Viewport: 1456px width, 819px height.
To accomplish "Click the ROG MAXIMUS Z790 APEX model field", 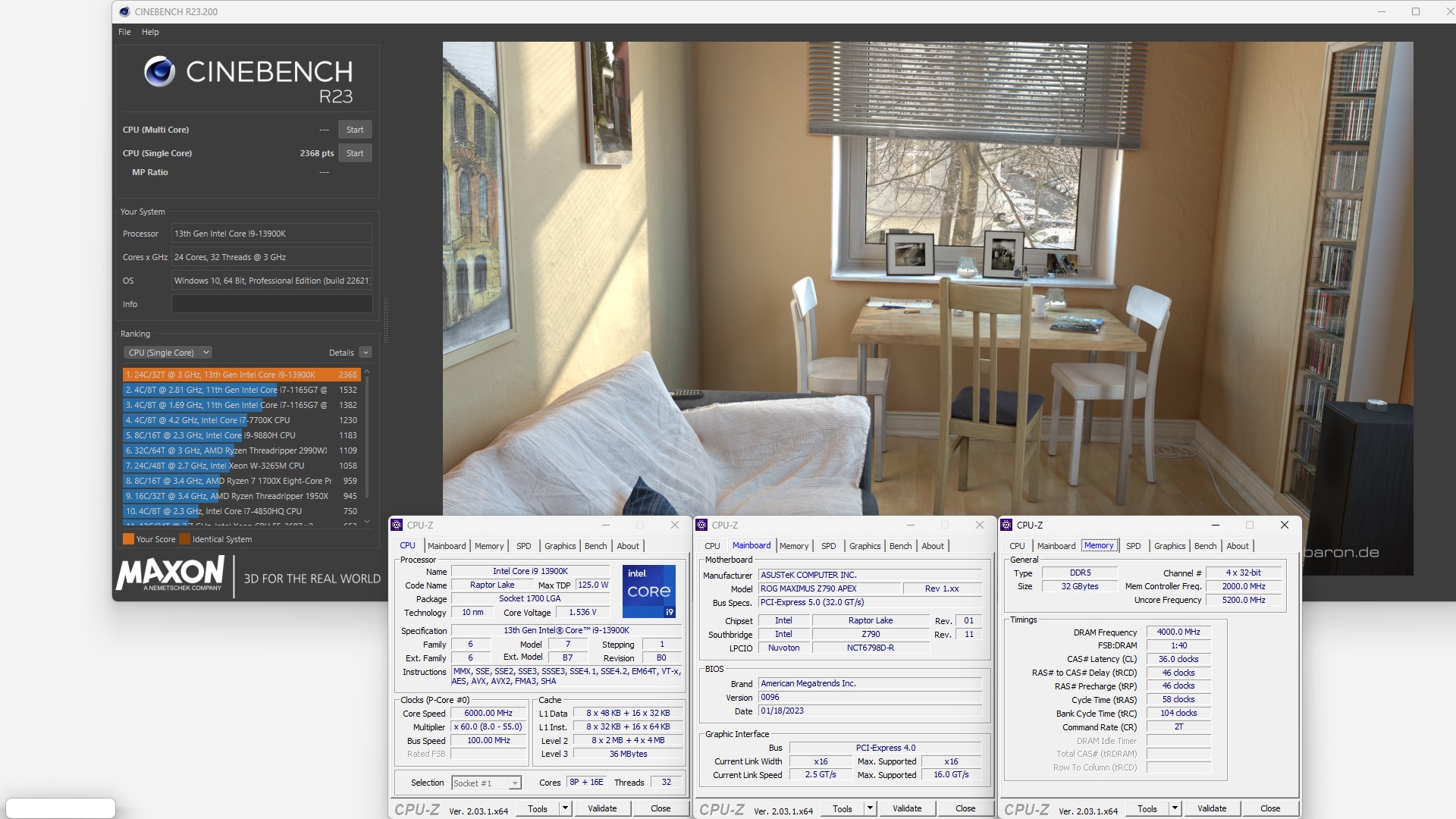I will (830, 589).
